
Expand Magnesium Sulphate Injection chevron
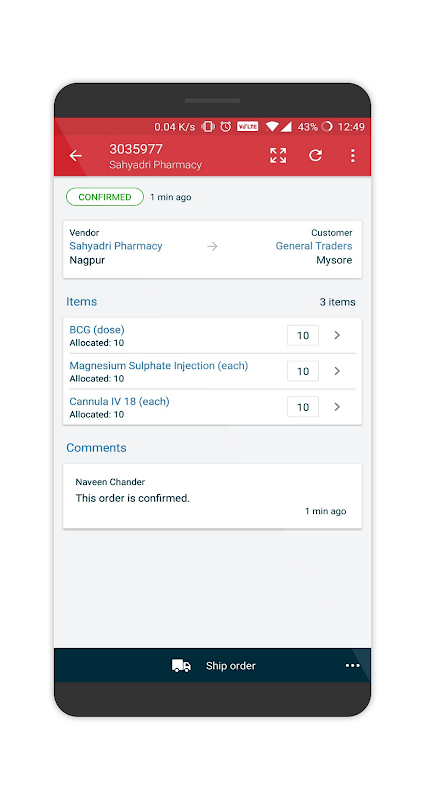point(337,371)
